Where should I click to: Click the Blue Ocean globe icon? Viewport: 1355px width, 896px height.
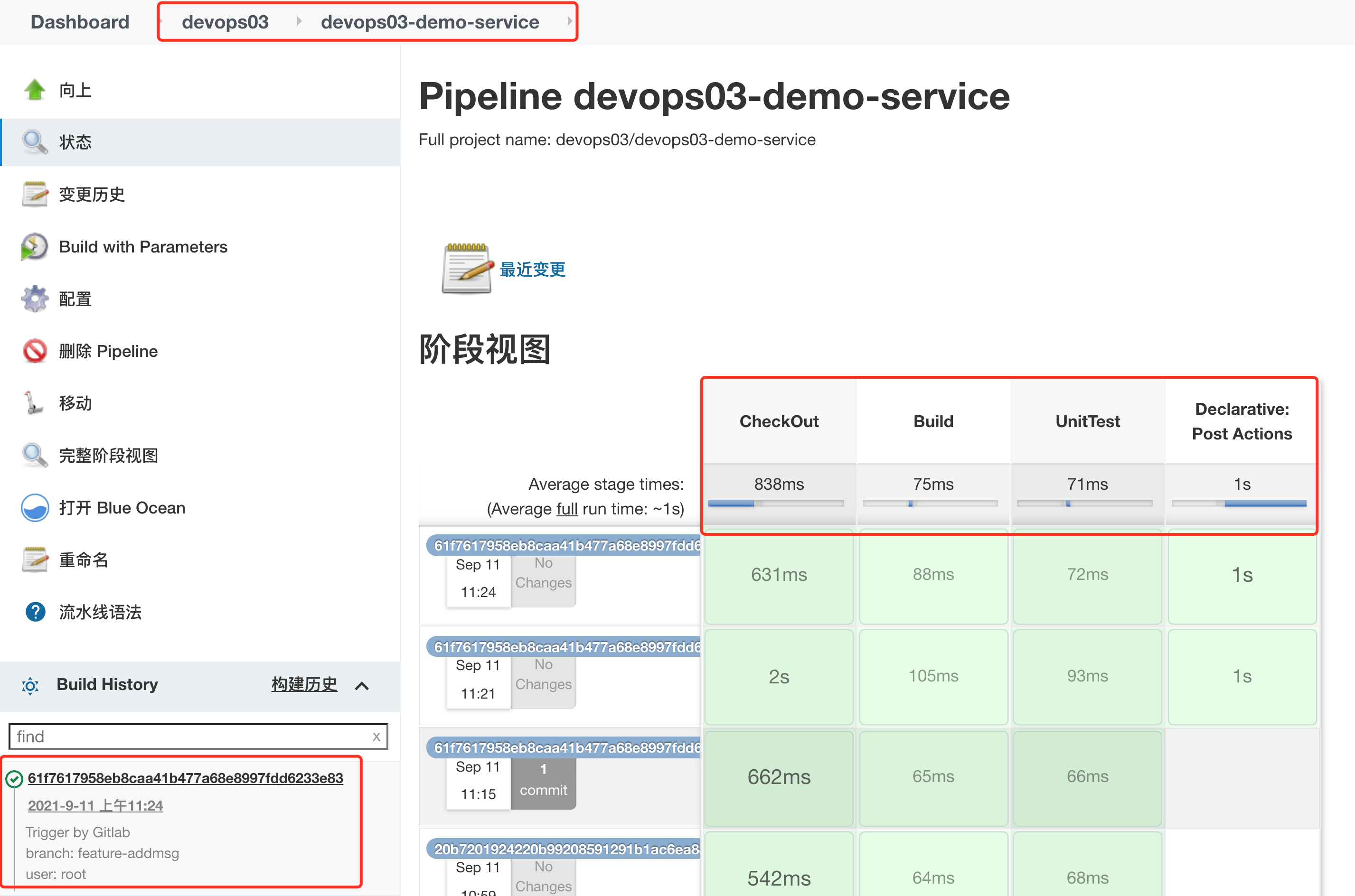(x=35, y=507)
